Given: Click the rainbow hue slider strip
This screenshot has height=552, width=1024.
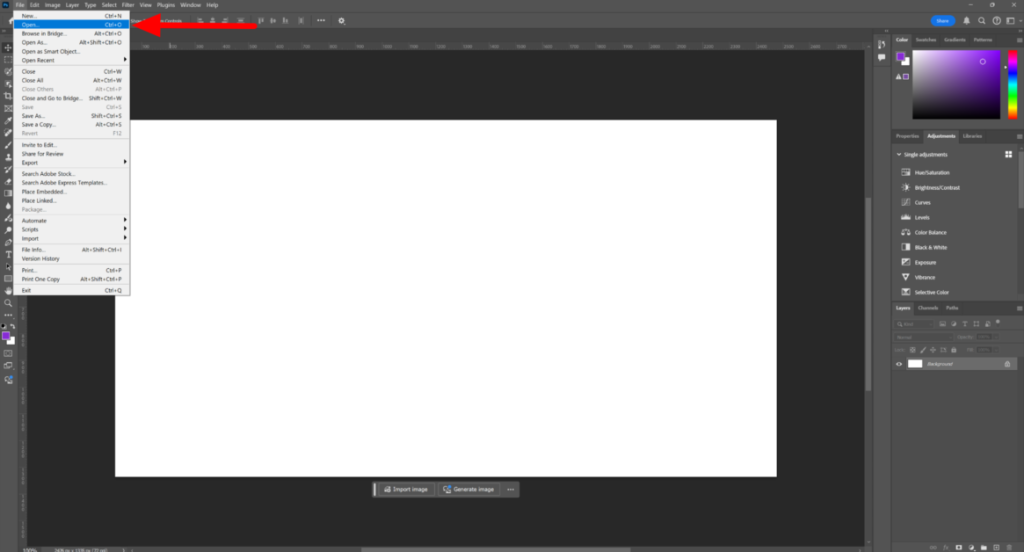Looking at the screenshot, I should pyautogui.click(x=1012, y=84).
